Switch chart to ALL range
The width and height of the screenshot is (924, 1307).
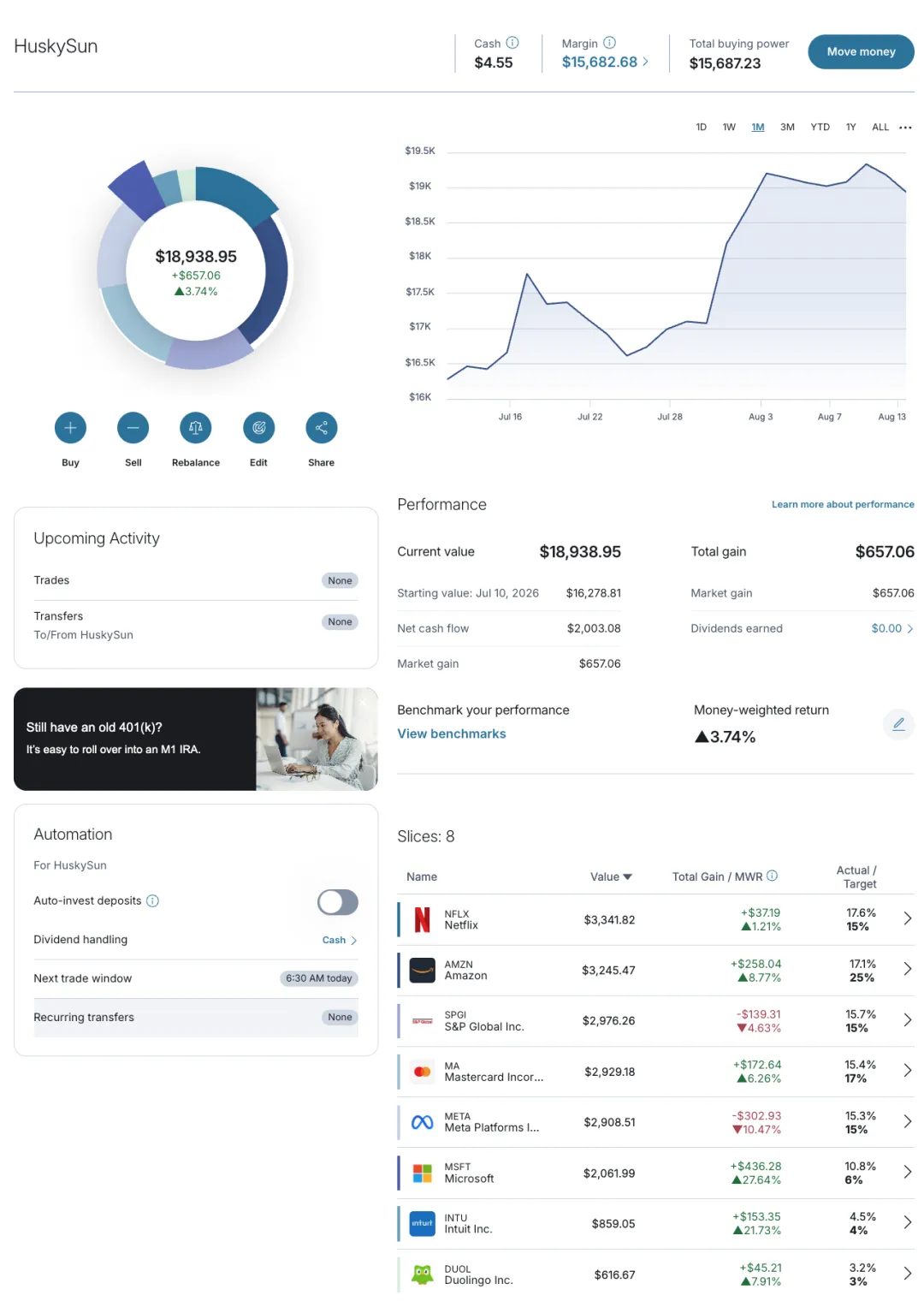(880, 128)
